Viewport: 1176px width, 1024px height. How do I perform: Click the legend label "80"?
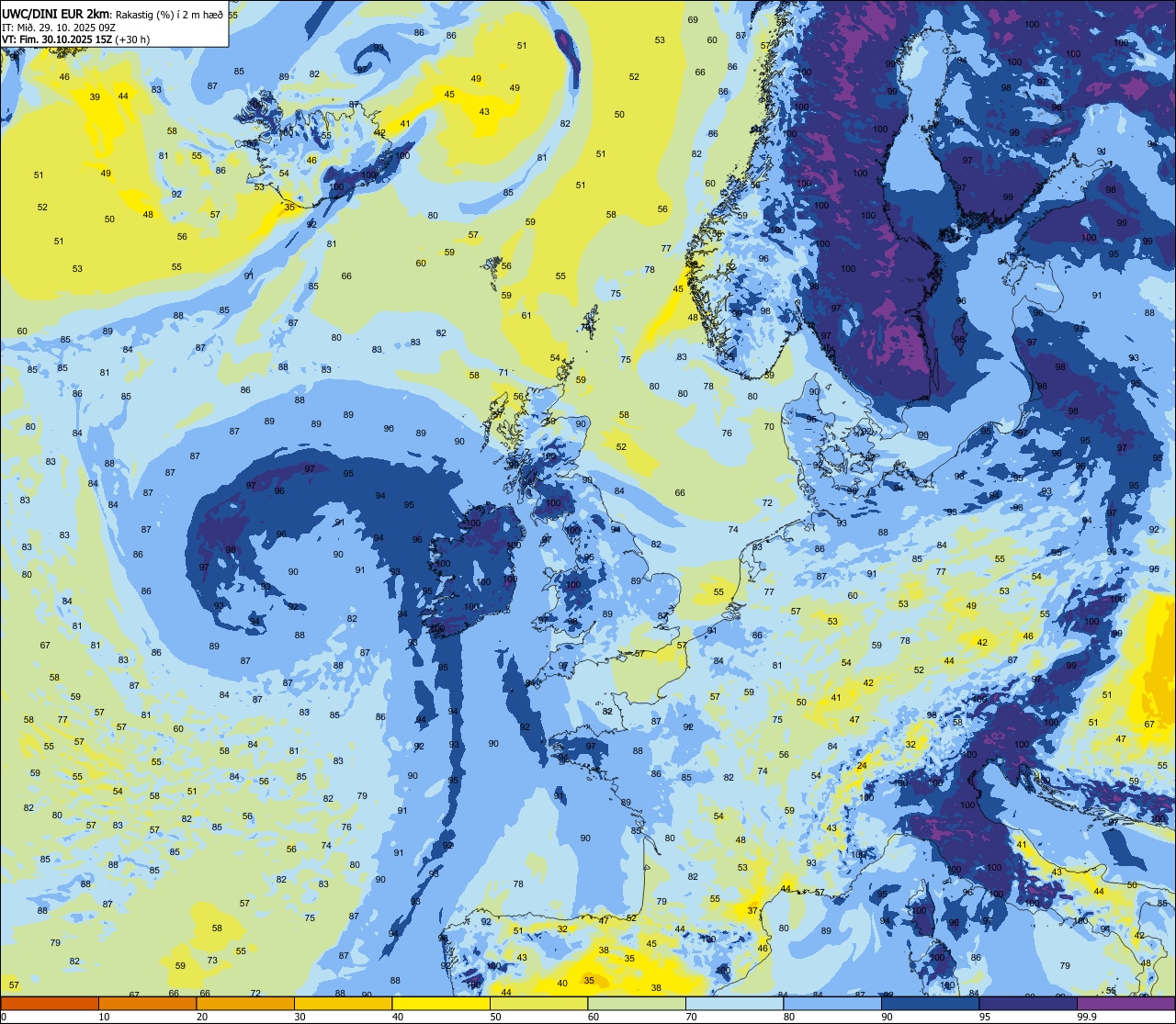(x=788, y=1017)
